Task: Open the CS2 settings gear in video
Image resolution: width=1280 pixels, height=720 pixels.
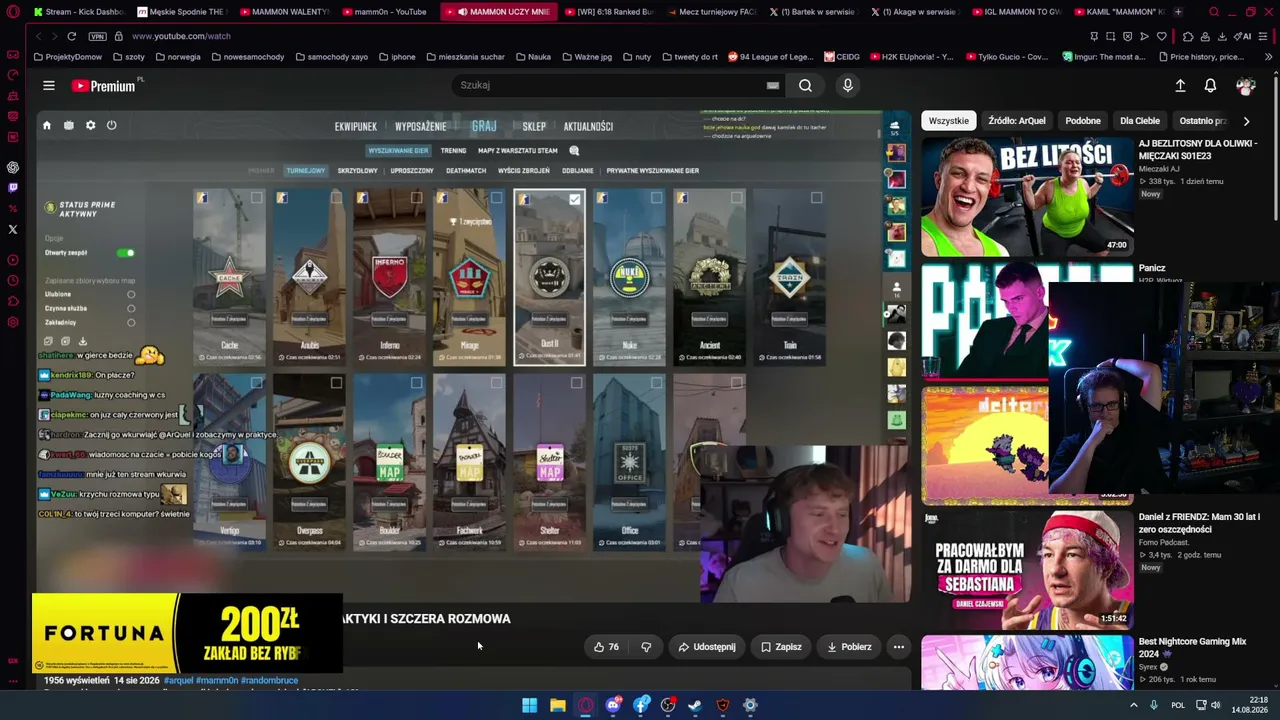Action: click(x=90, y=126)
